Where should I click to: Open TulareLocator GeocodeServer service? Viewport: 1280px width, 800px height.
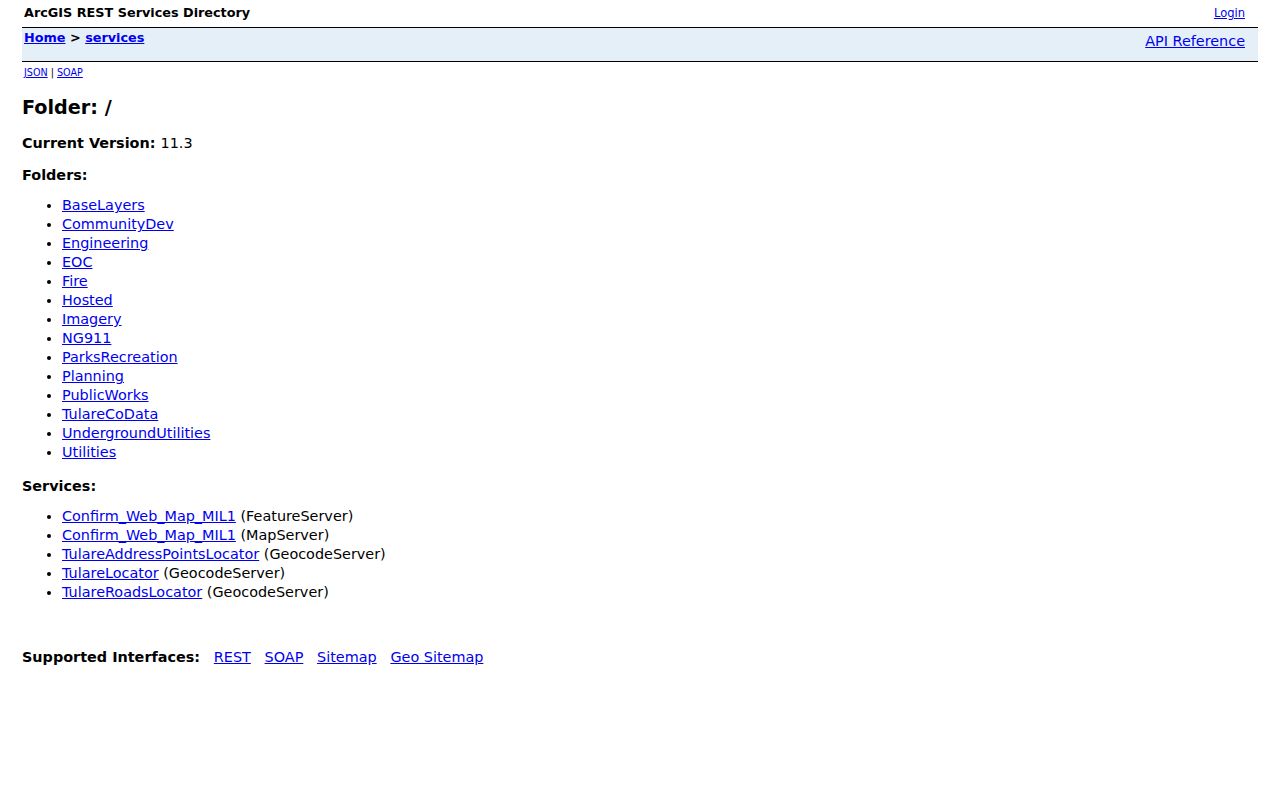pos(110,573)
